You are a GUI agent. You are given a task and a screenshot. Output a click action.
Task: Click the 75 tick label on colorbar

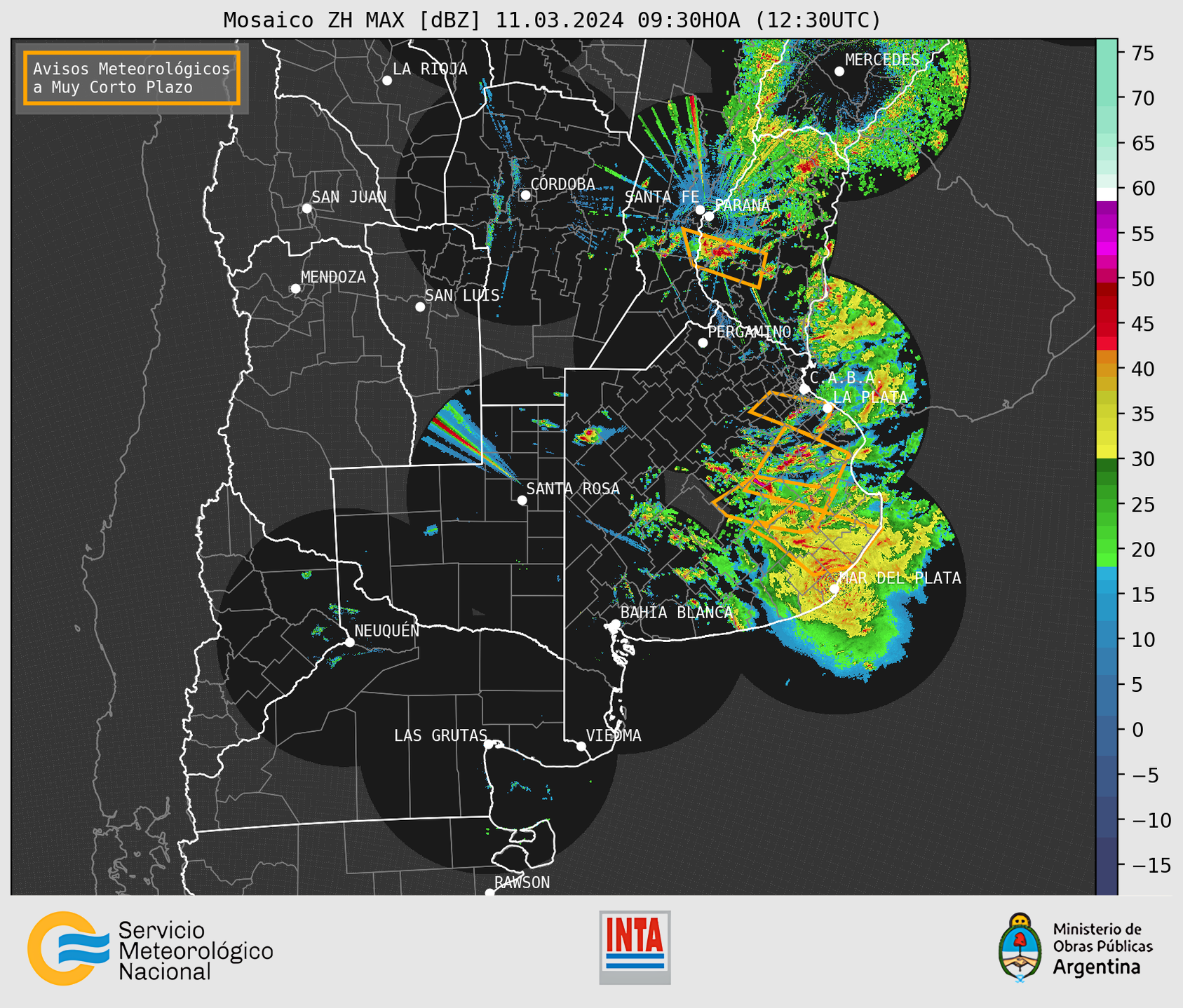click(x=1142, y=53)
